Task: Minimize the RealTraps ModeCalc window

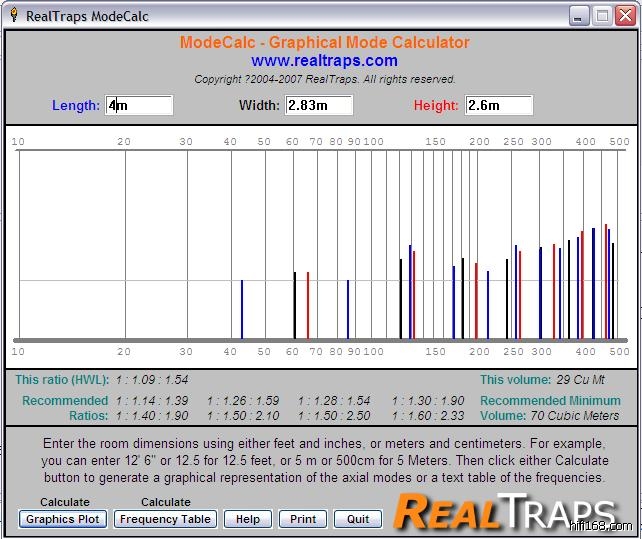Action: tap(579, 15)
